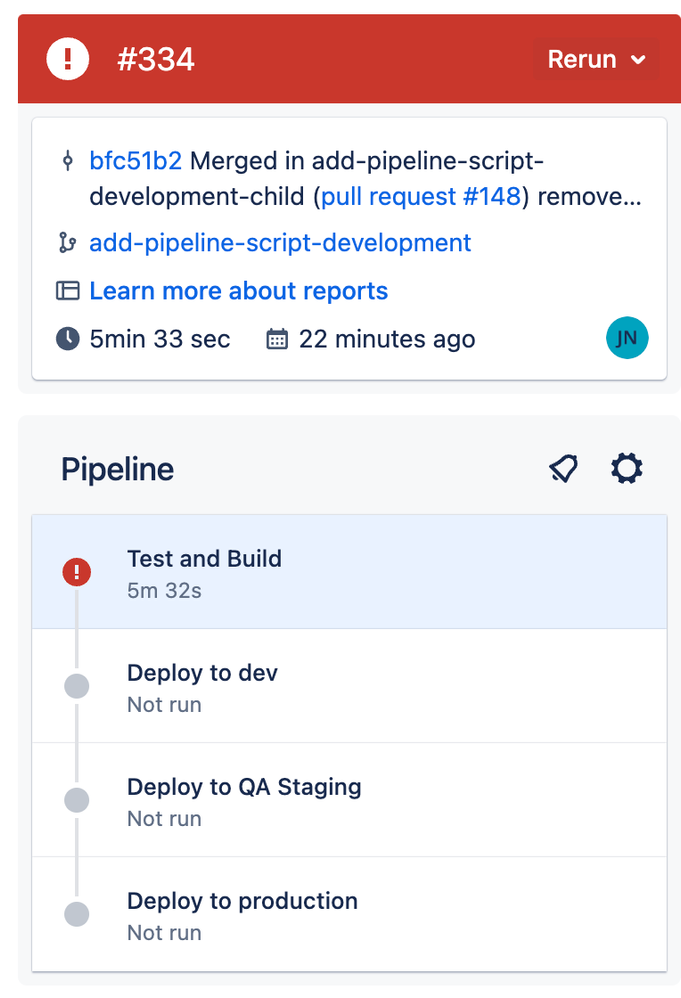
Task: Open the add-pipeline-script-development branch link
Action: click(280, 243)
